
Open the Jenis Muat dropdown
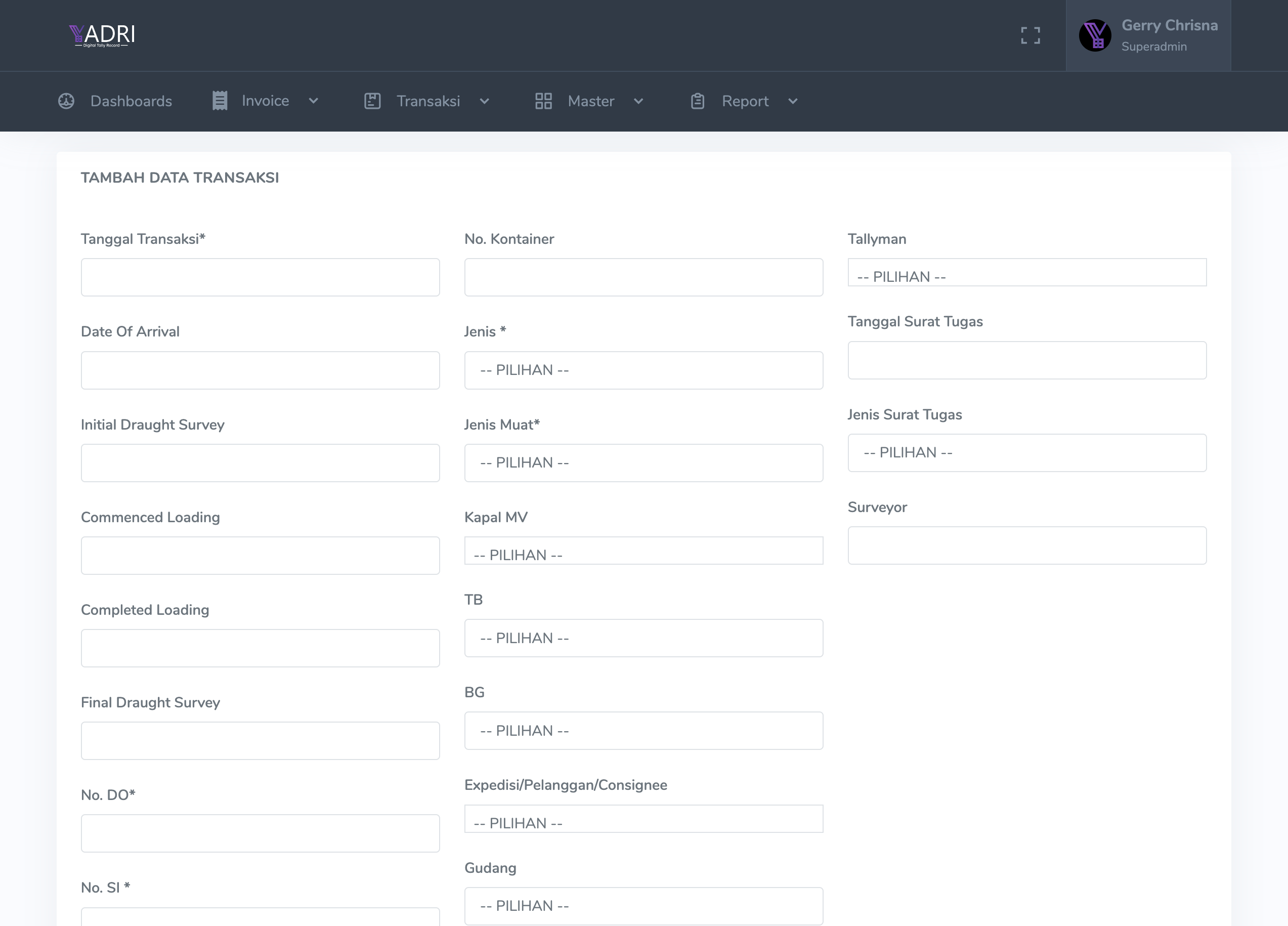tap(643, 463)
